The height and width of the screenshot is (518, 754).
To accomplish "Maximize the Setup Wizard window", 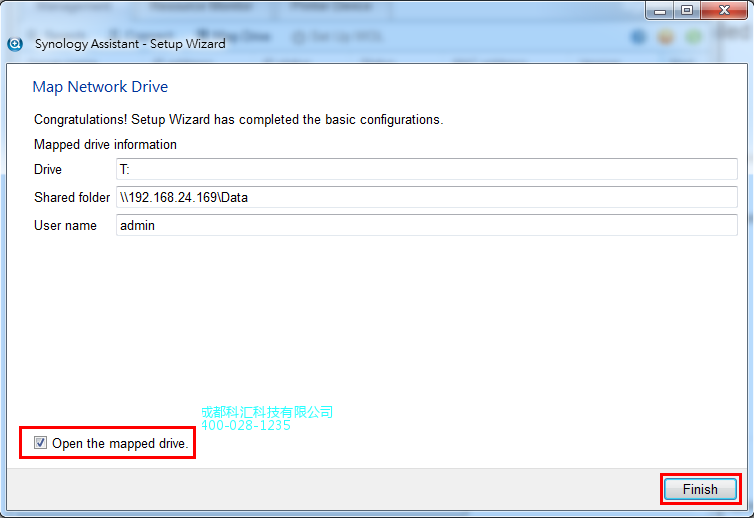I will (687, 11).
